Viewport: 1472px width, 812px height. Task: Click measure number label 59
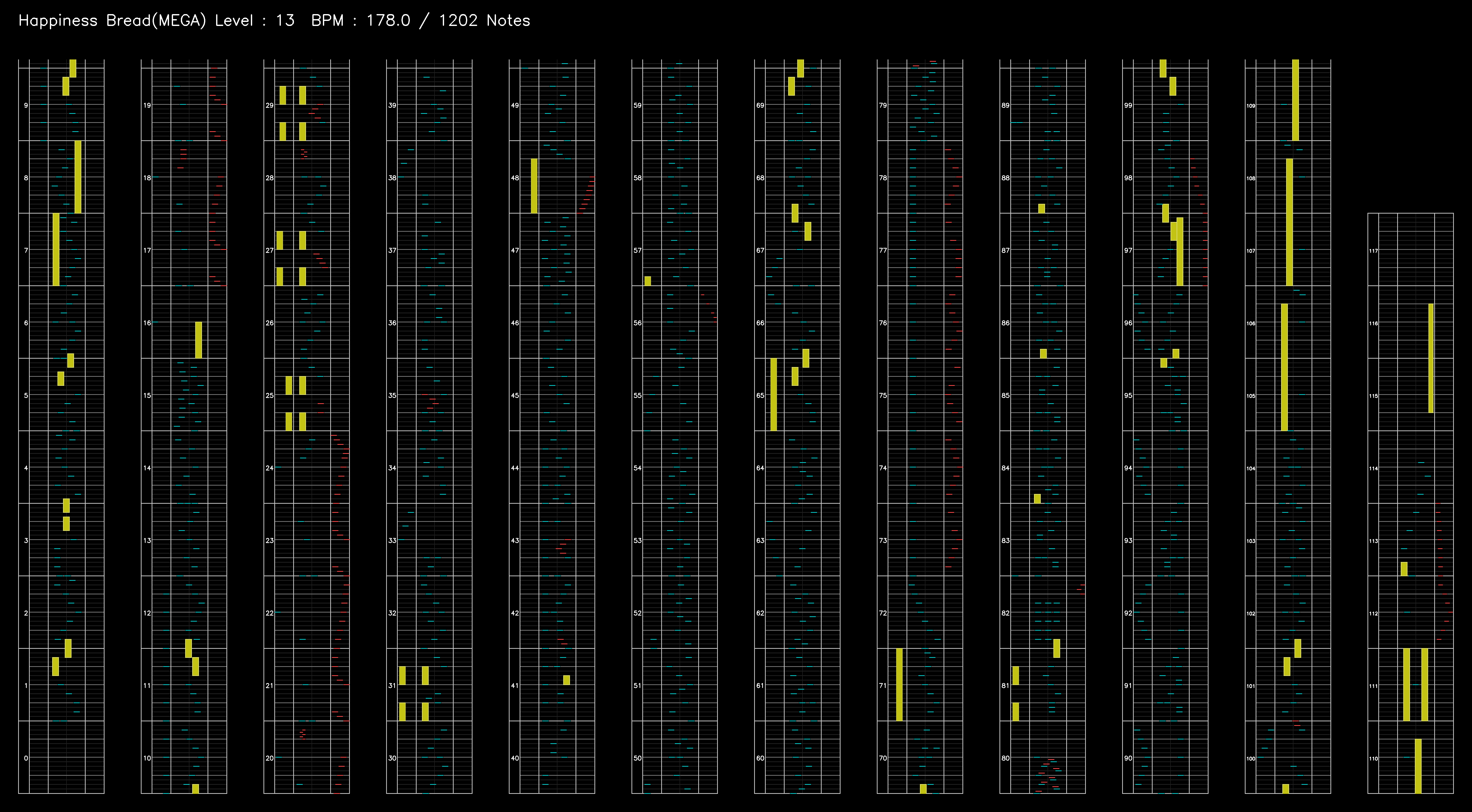[638, 105]
